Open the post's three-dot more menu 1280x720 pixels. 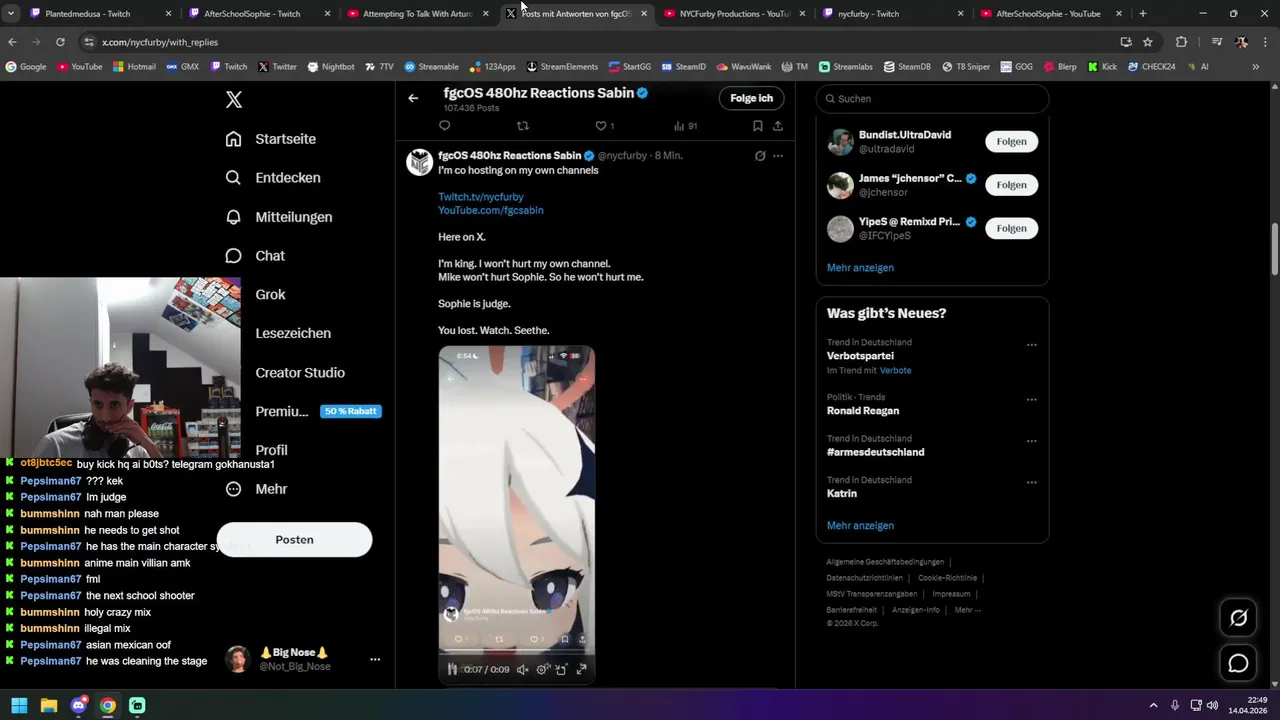pyautogui.click(x=778, y=156)
